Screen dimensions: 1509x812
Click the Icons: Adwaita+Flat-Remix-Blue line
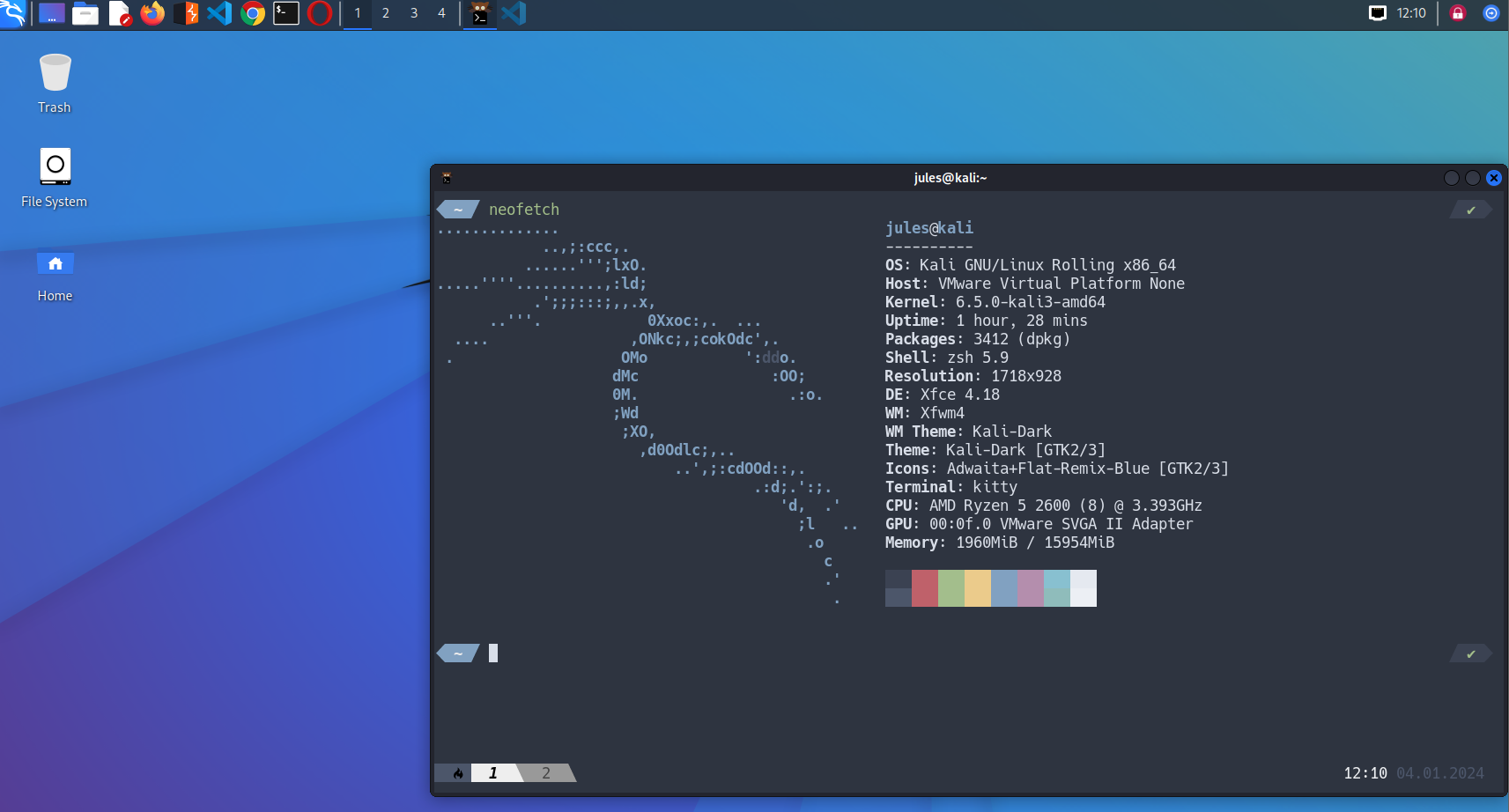click(x=1057, y=469)
